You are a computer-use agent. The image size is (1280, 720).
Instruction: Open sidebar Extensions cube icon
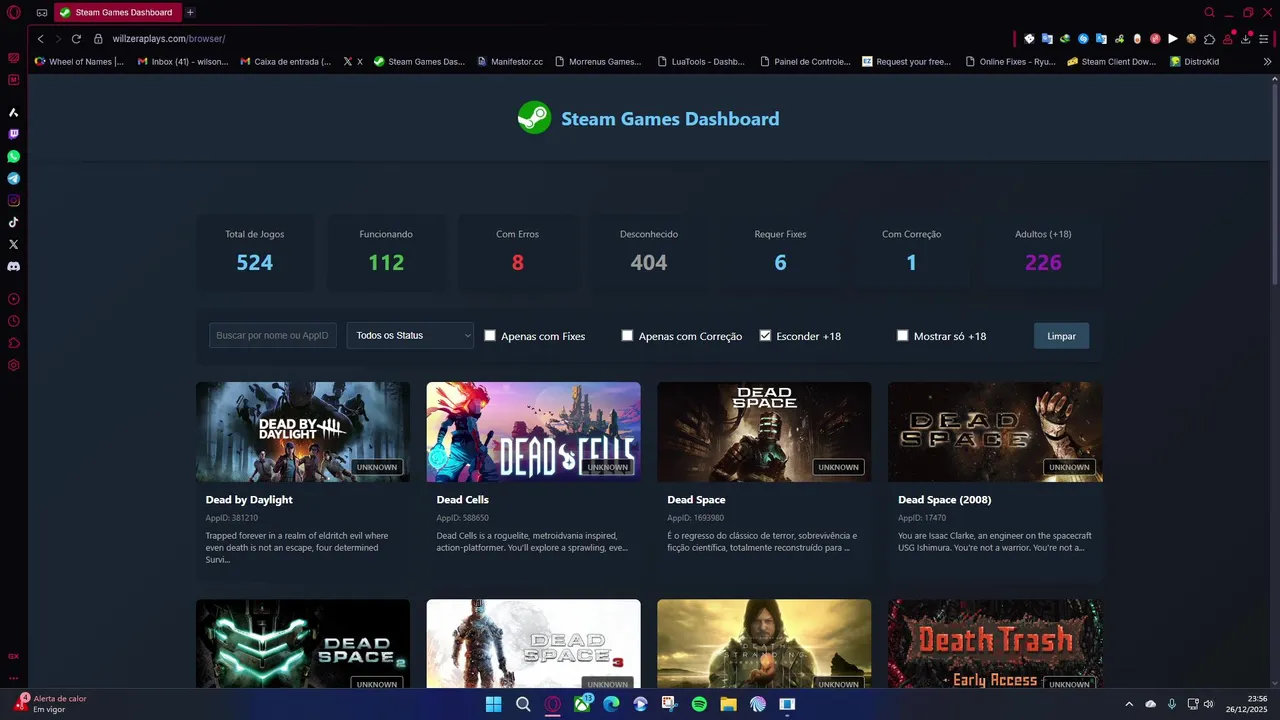14,343
